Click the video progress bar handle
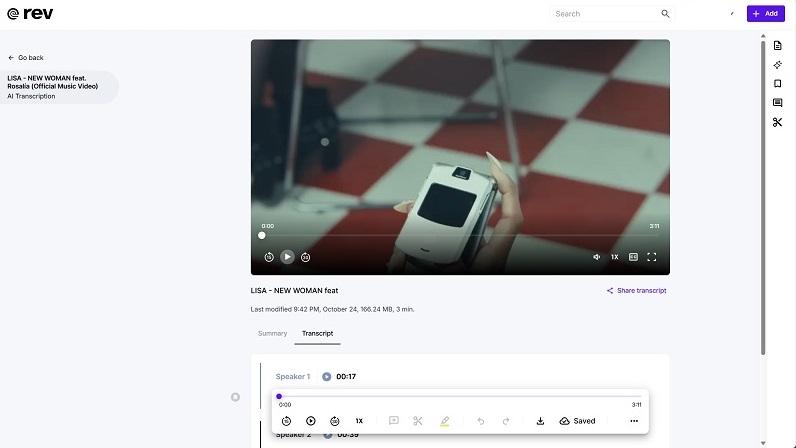This screenshot has height=448, width=796. [261, 235]
